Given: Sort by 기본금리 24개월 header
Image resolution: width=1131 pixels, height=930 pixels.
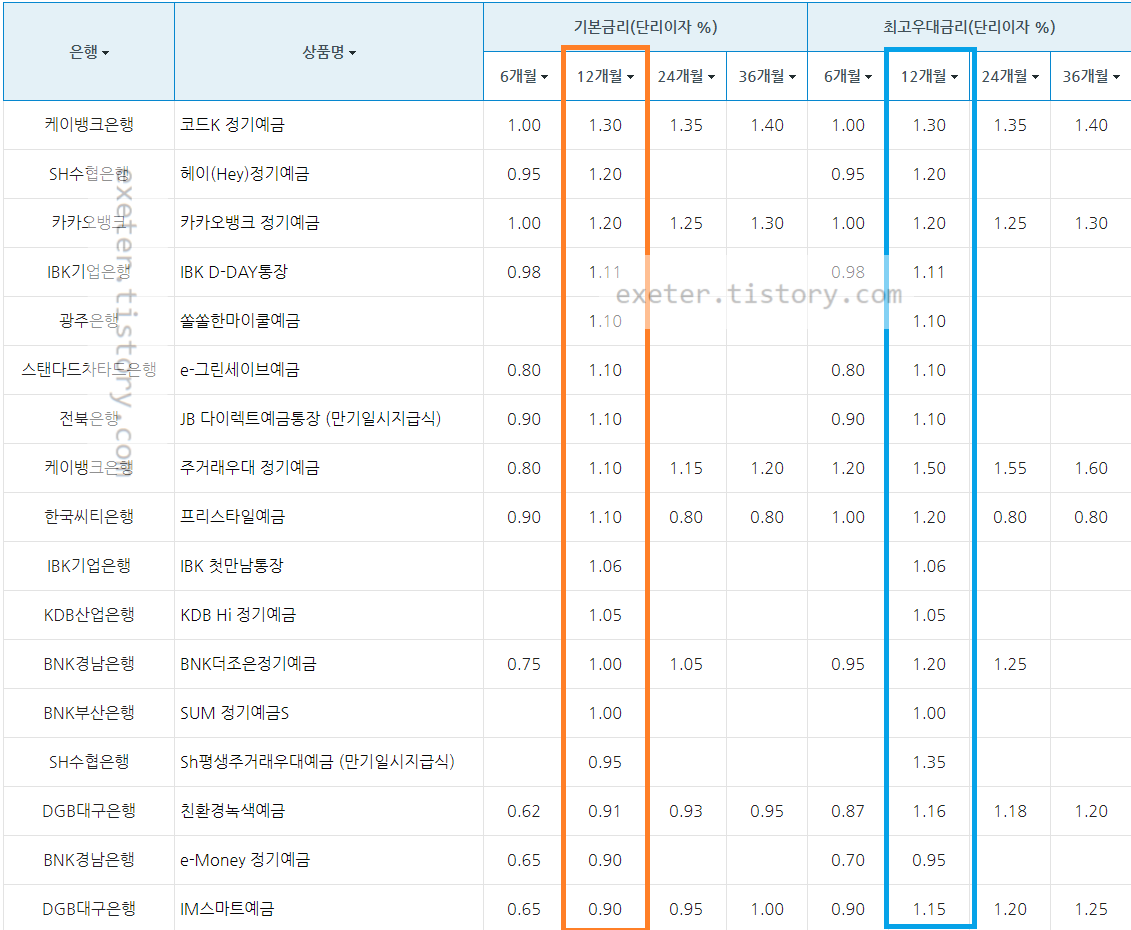Looking at the screenshot, I should coord(686,76).
